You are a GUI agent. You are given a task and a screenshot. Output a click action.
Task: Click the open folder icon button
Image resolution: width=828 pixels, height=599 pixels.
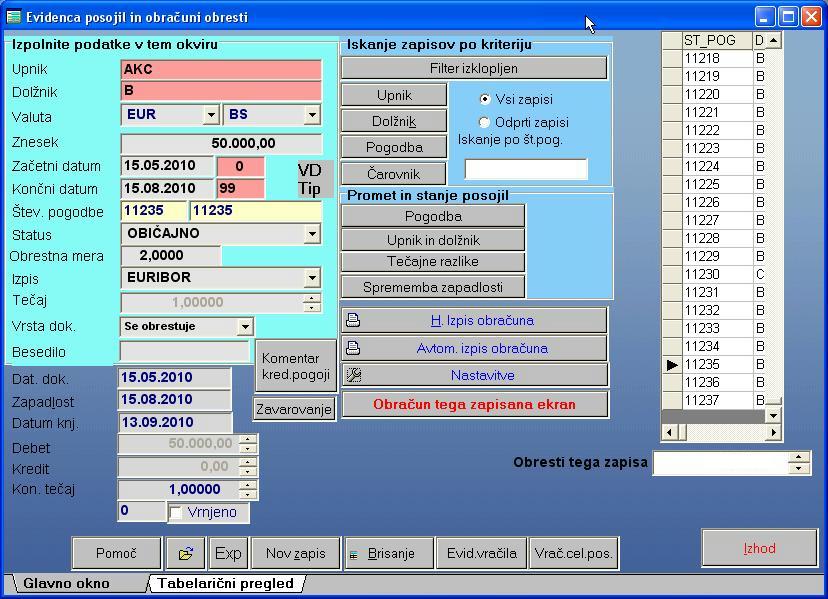click(186, 553)
